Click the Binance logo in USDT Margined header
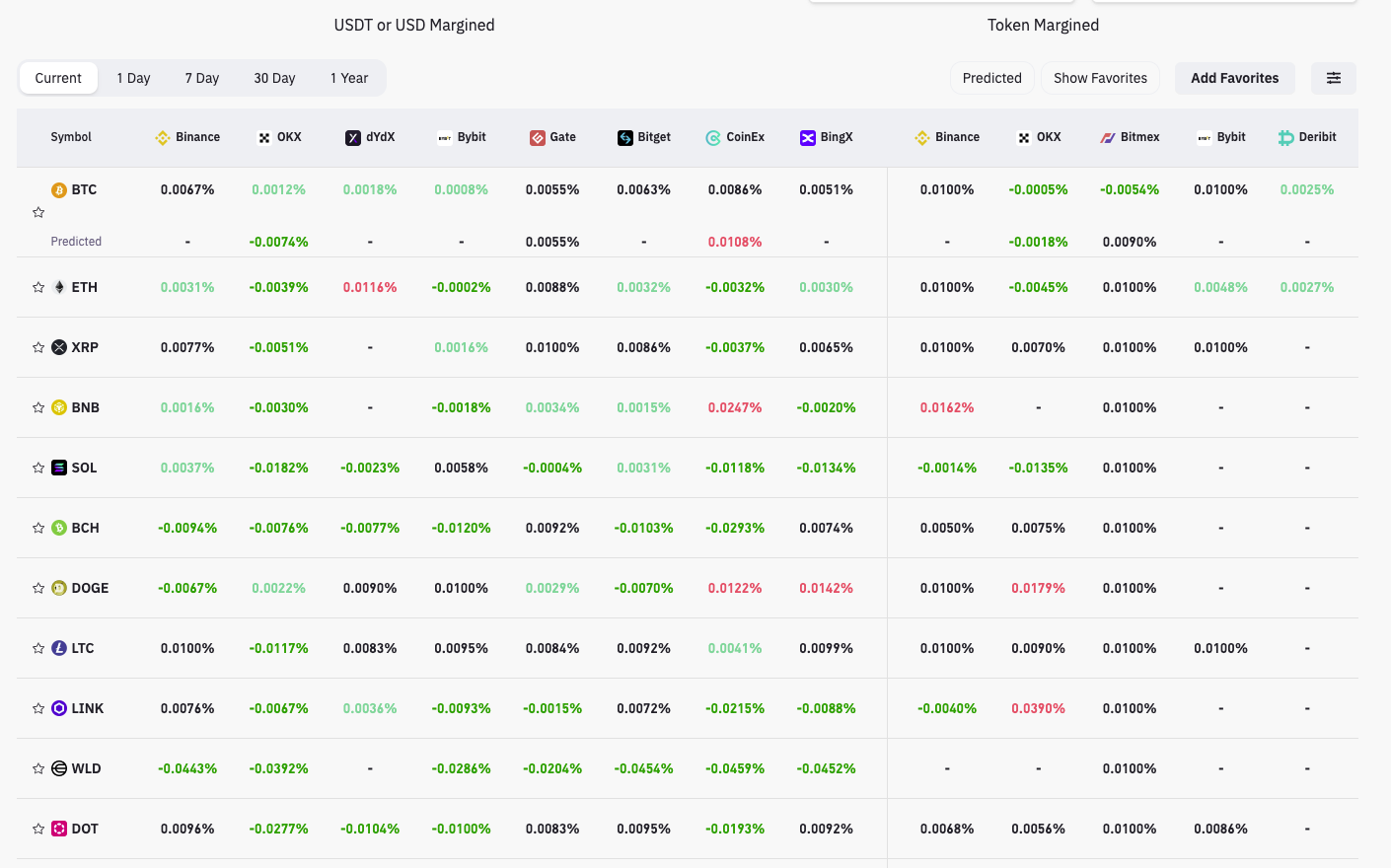This screenshot has width=1391, height=868. [x=162, y=137]
